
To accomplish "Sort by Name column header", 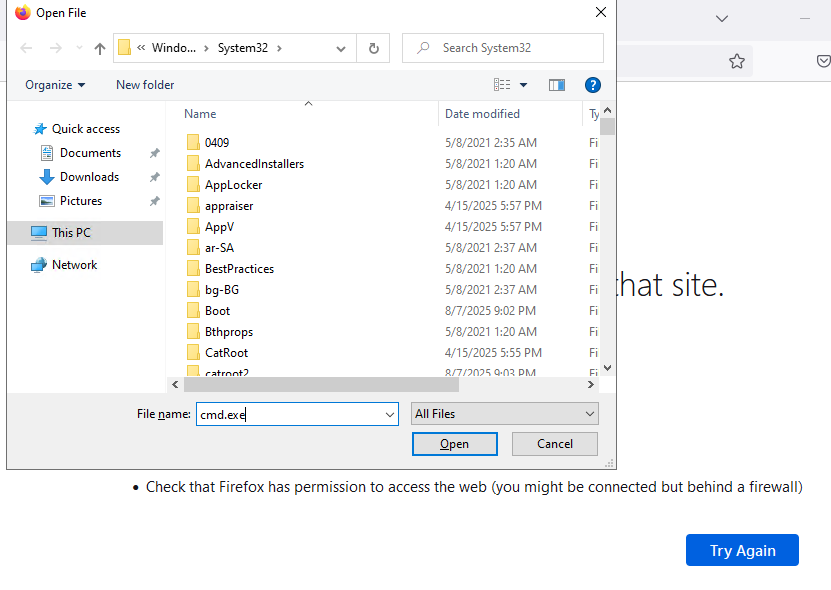I will click(x=200, y=114).
